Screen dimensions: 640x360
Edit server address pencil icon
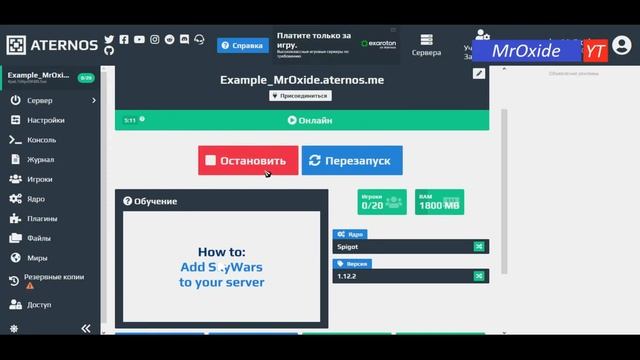tap(479, 73)
